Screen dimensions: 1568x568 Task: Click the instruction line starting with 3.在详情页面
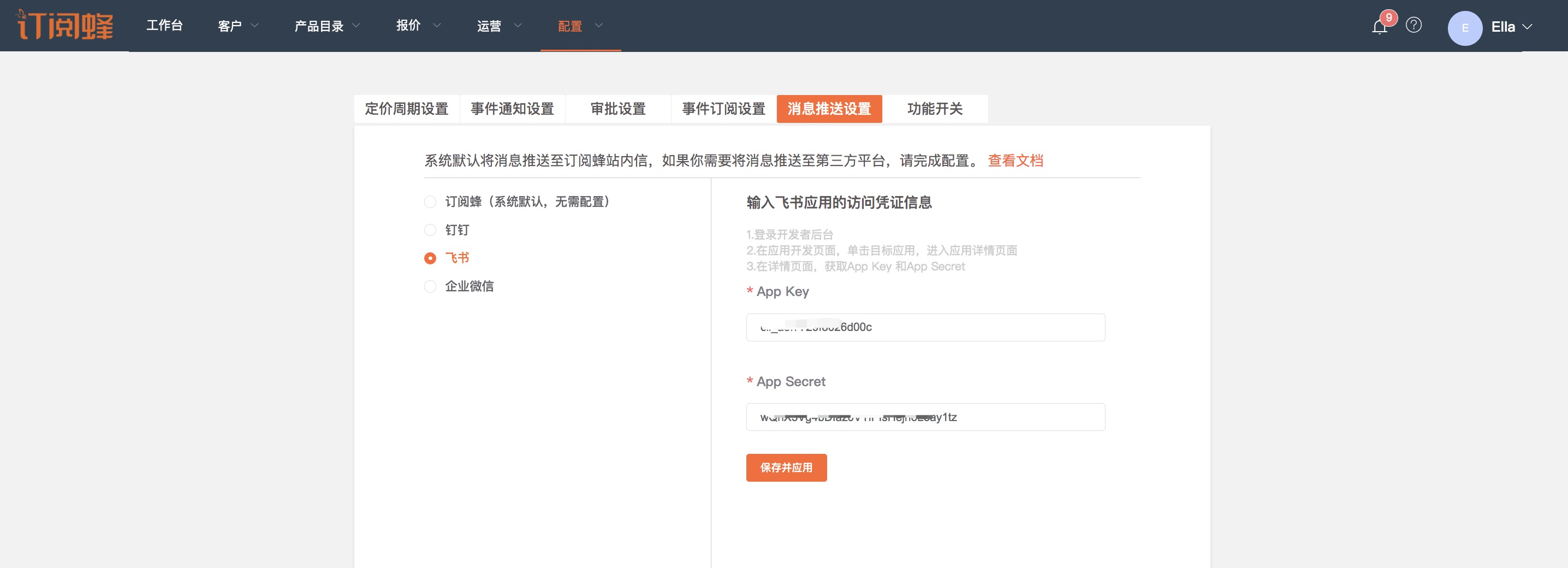pos(855,266)
